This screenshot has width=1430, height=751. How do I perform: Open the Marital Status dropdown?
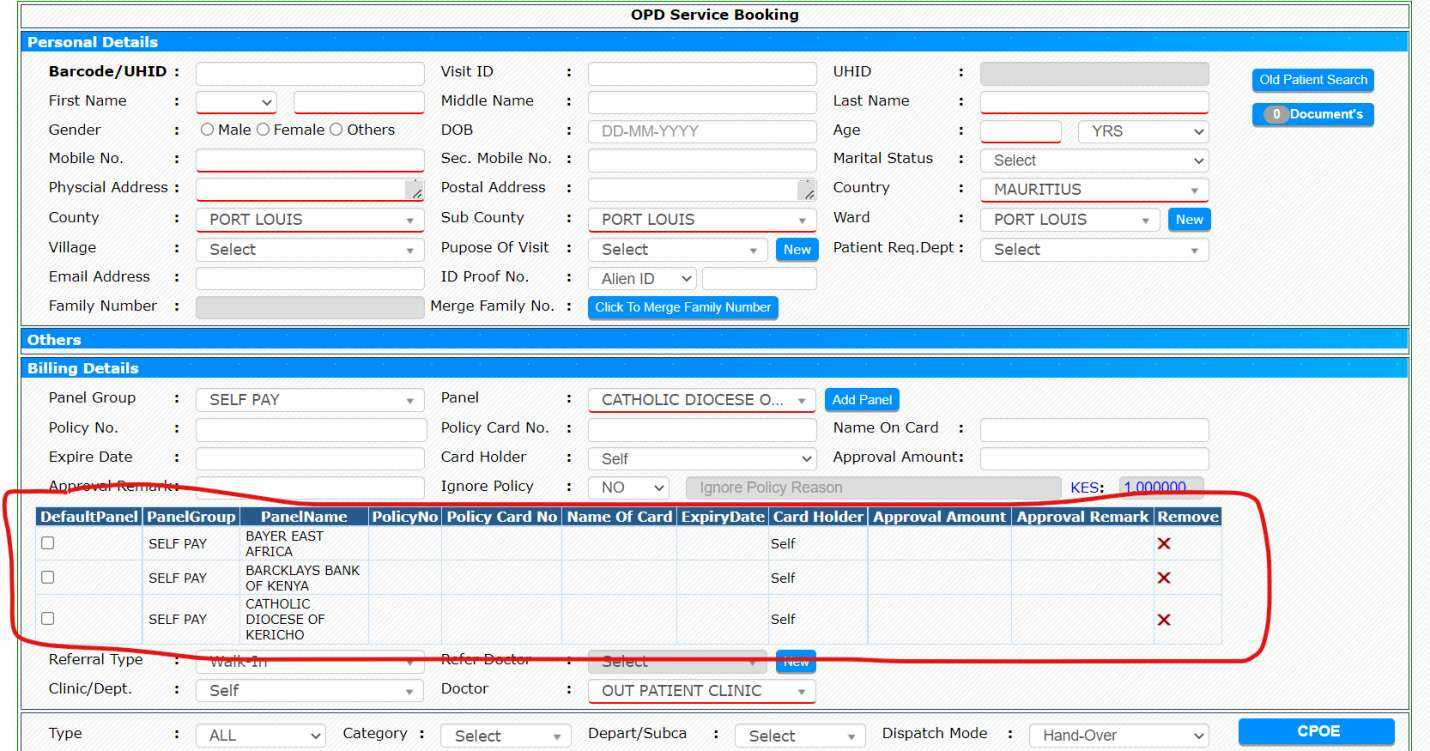click(x=1095, y=160)
